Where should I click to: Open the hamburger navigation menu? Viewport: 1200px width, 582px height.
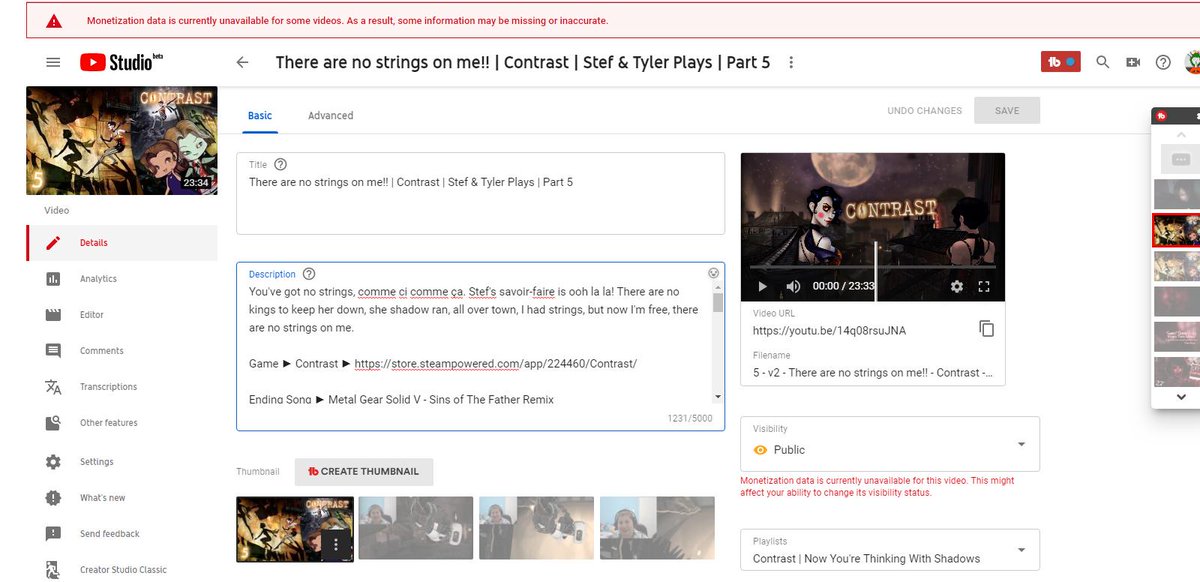pos(53,62)
